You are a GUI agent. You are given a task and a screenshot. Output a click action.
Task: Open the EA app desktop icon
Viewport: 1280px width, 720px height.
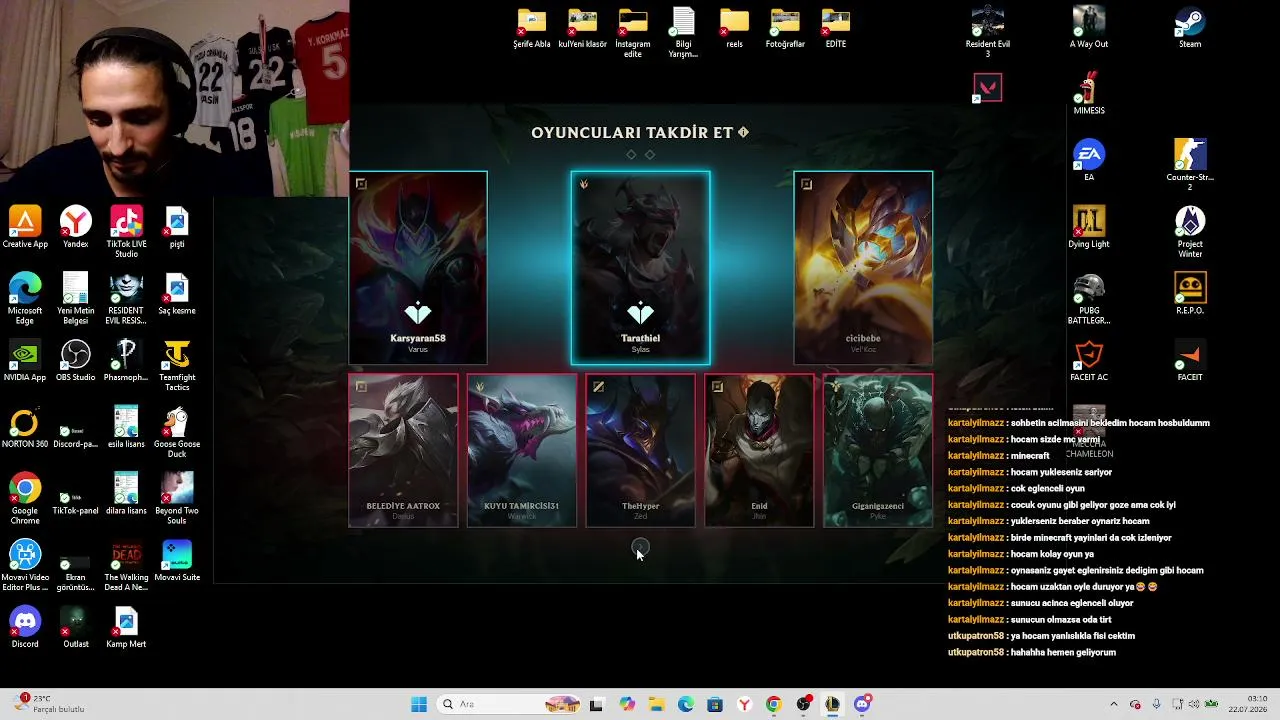click(1089, 161)
